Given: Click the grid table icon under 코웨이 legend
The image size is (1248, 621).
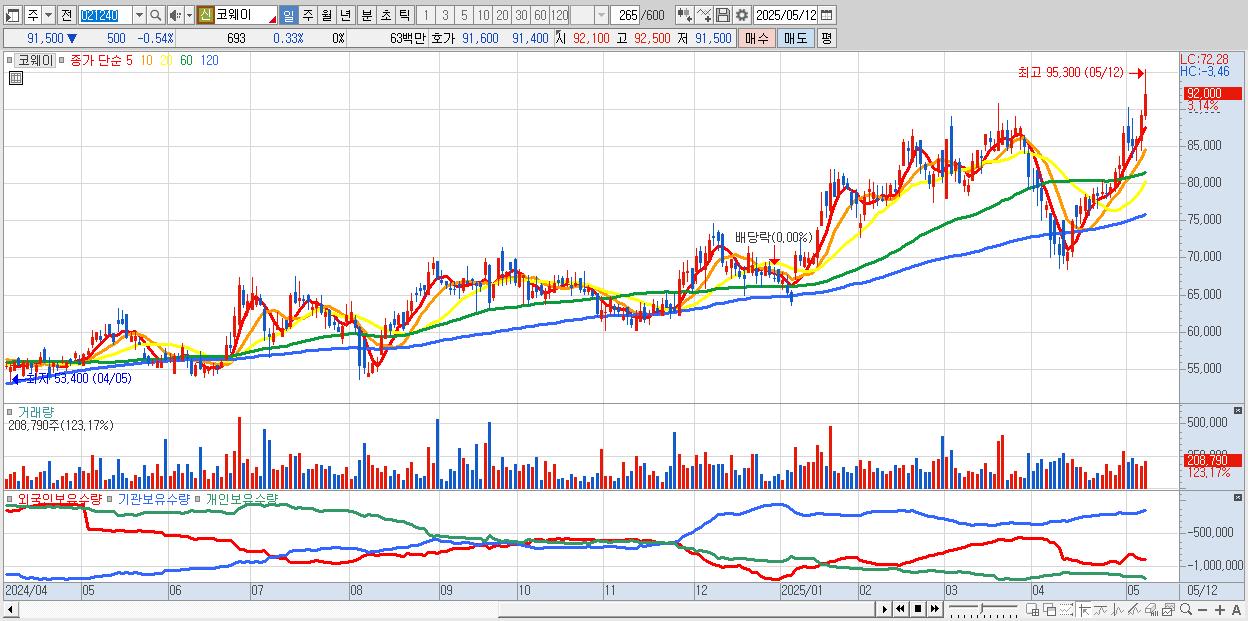Looking at the screenshot, I should tap(16, 77).
